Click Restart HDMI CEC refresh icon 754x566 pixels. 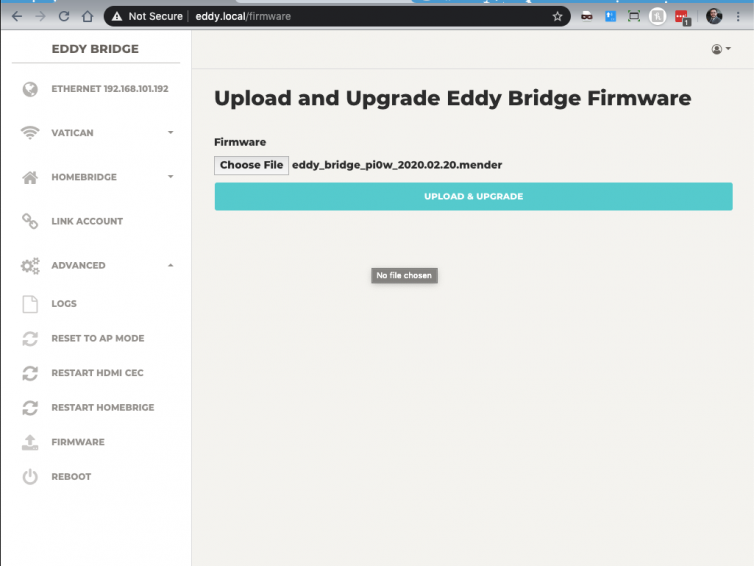(x=30, y=373)
